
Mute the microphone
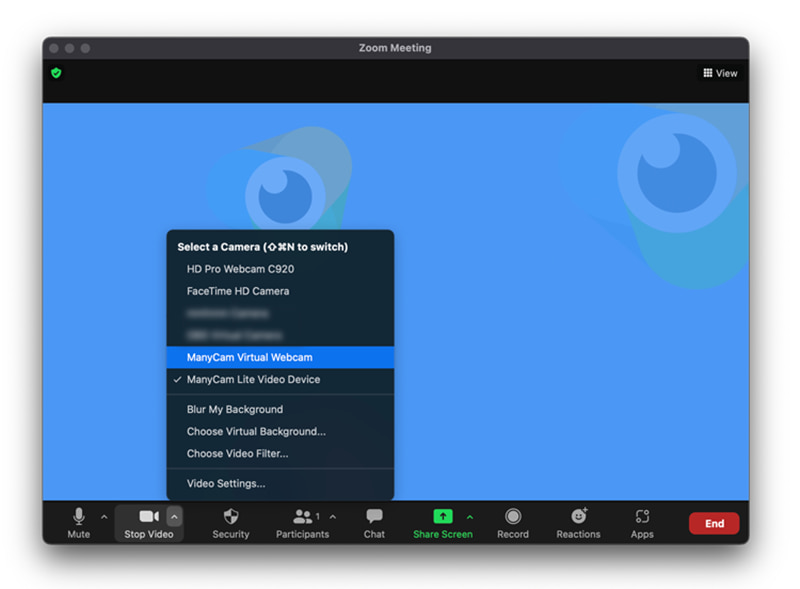(79, 523)
